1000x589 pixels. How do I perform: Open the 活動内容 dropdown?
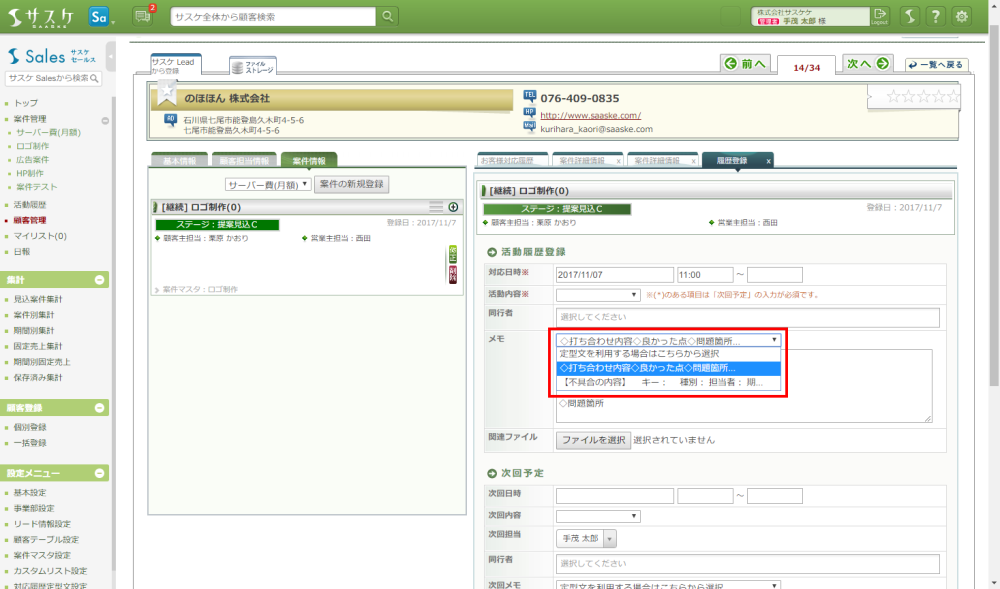(598, 295)
